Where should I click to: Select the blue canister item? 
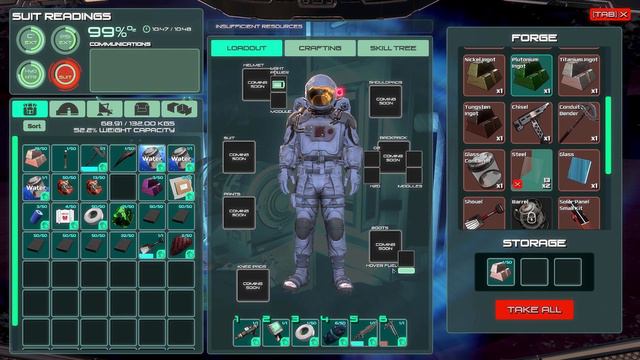pos(36,216)
